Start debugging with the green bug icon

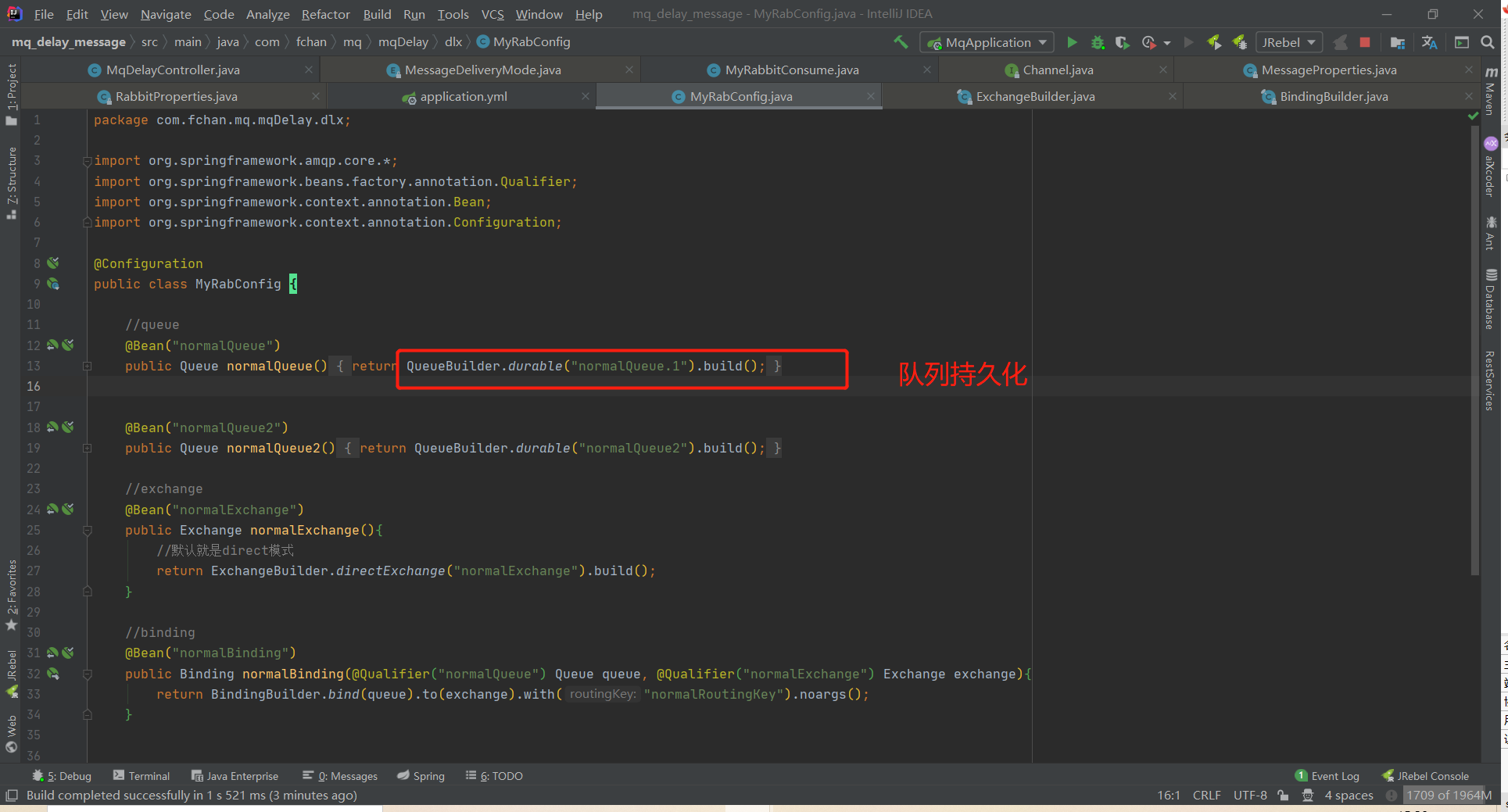pyautogui.click(x=1098, y=42)
